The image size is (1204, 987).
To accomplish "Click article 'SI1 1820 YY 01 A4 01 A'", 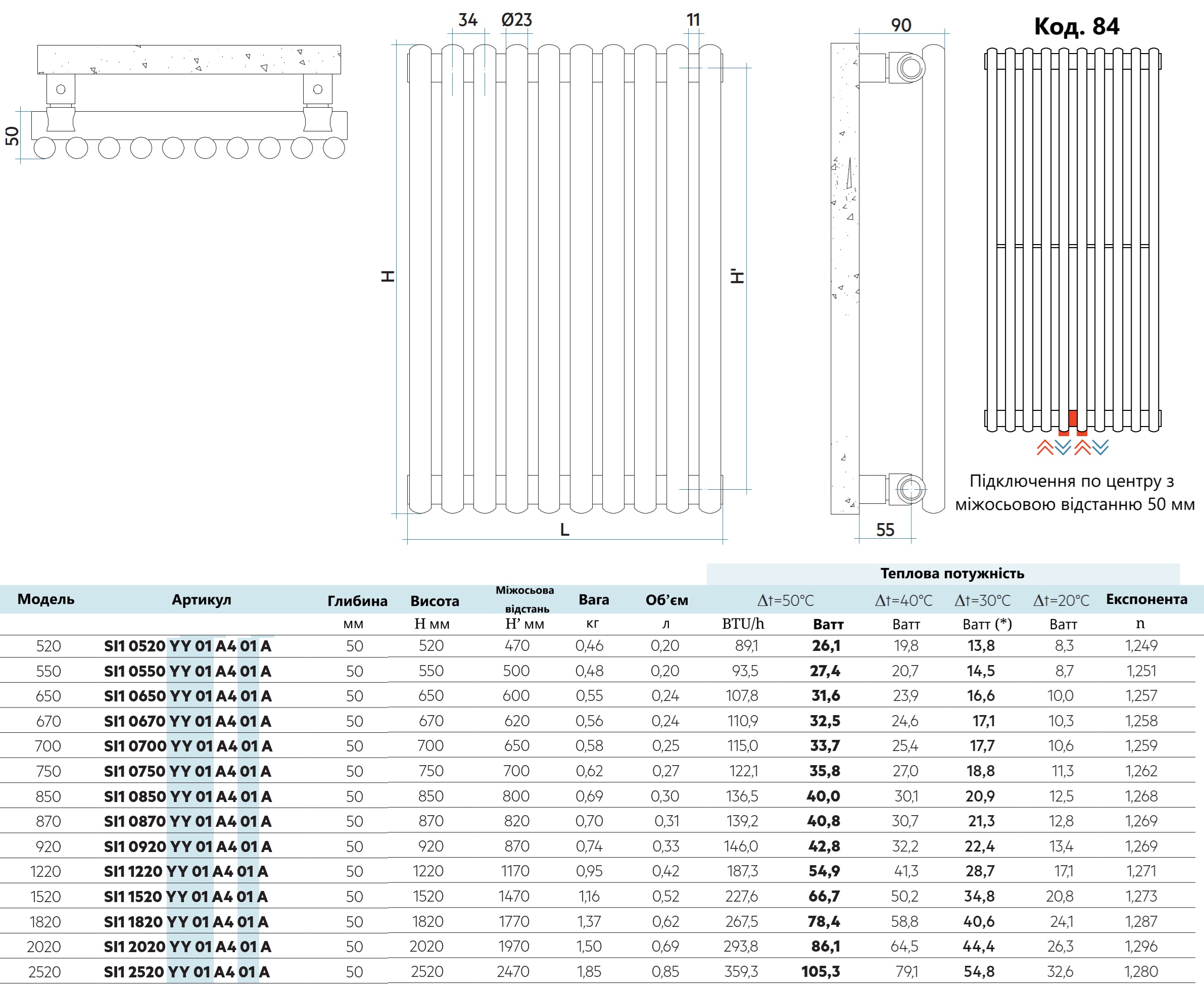I will pos(186,922).
